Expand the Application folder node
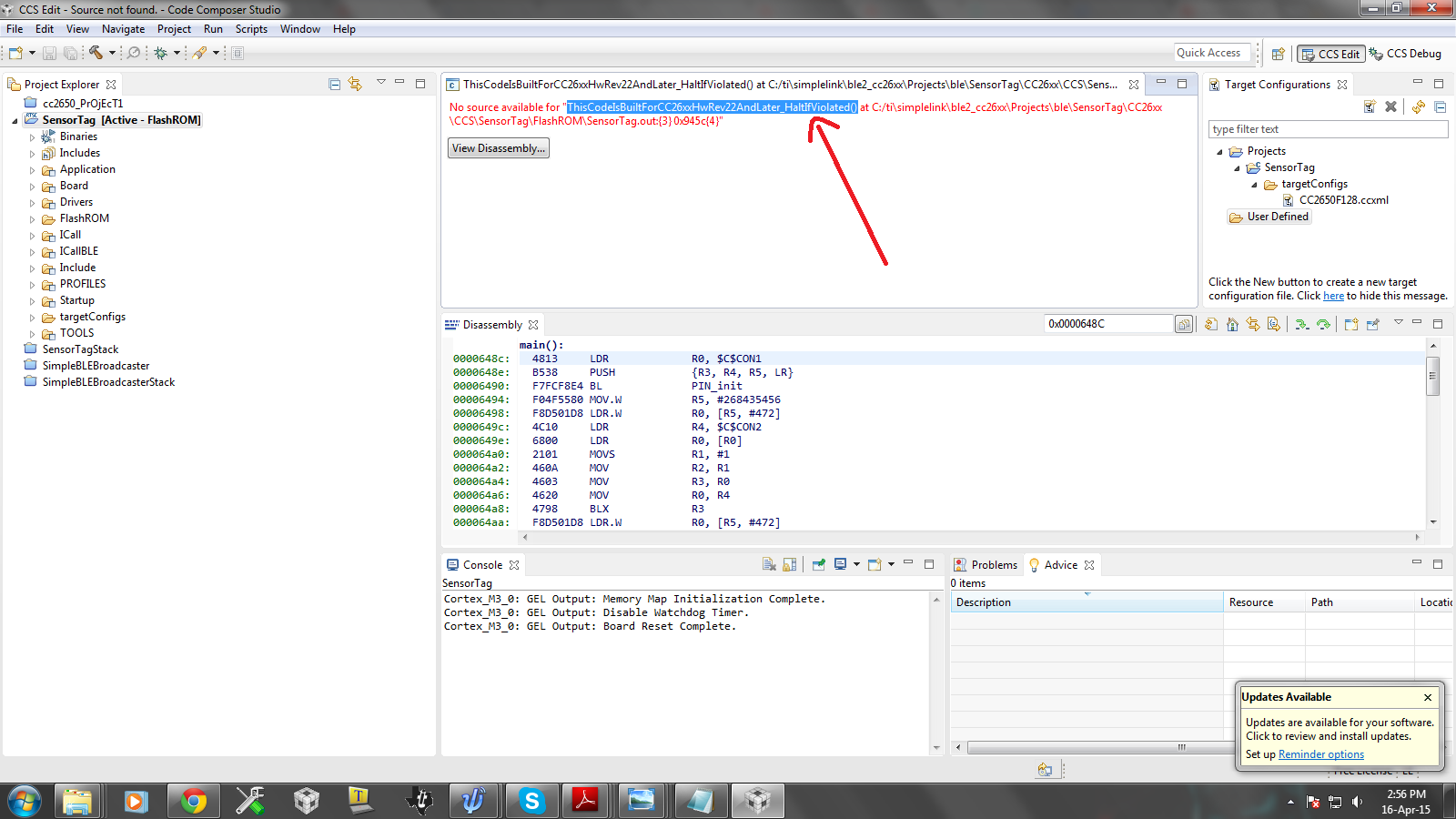Viewport: 1456px width, 819px height. (33, 170)
